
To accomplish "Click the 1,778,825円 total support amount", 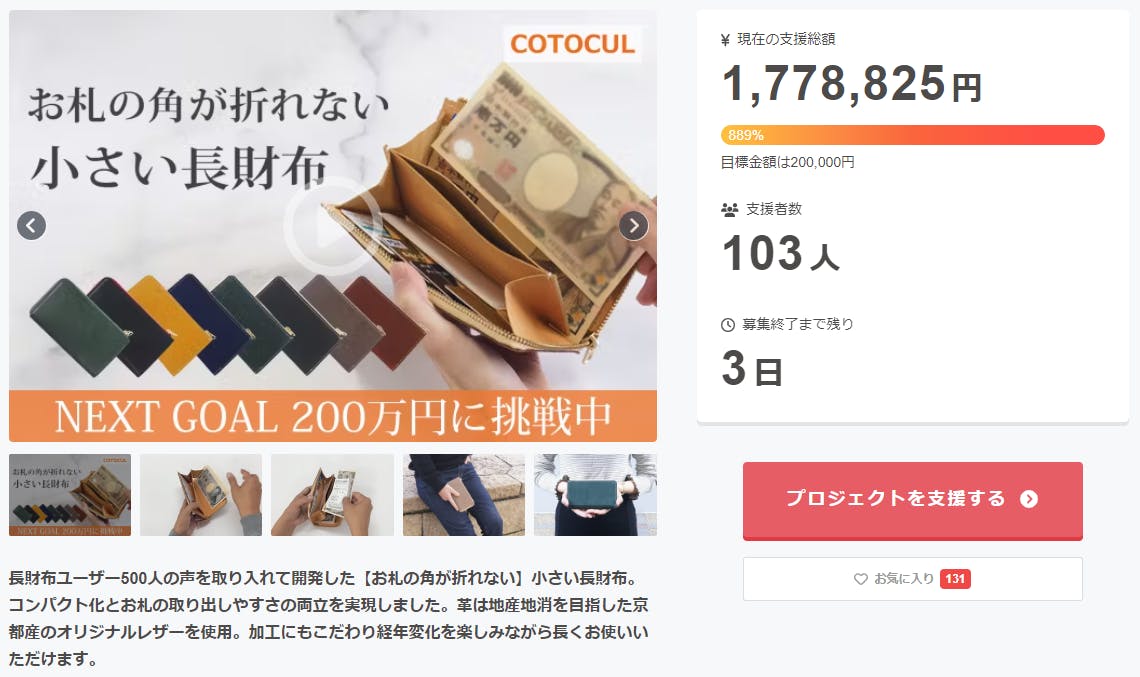I will 851,84.
